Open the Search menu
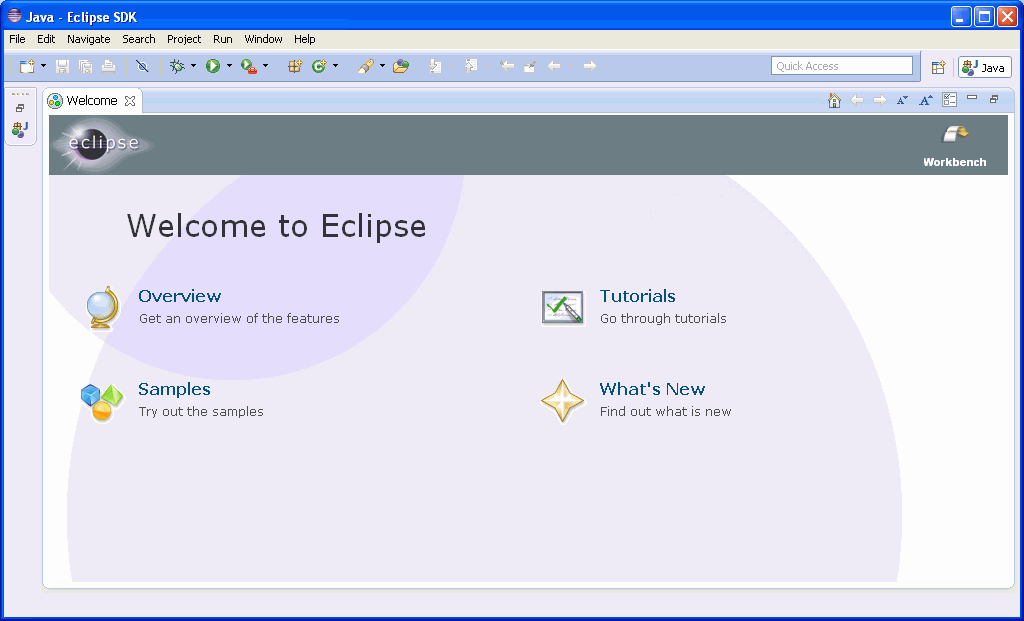 [x=138, y=39]
